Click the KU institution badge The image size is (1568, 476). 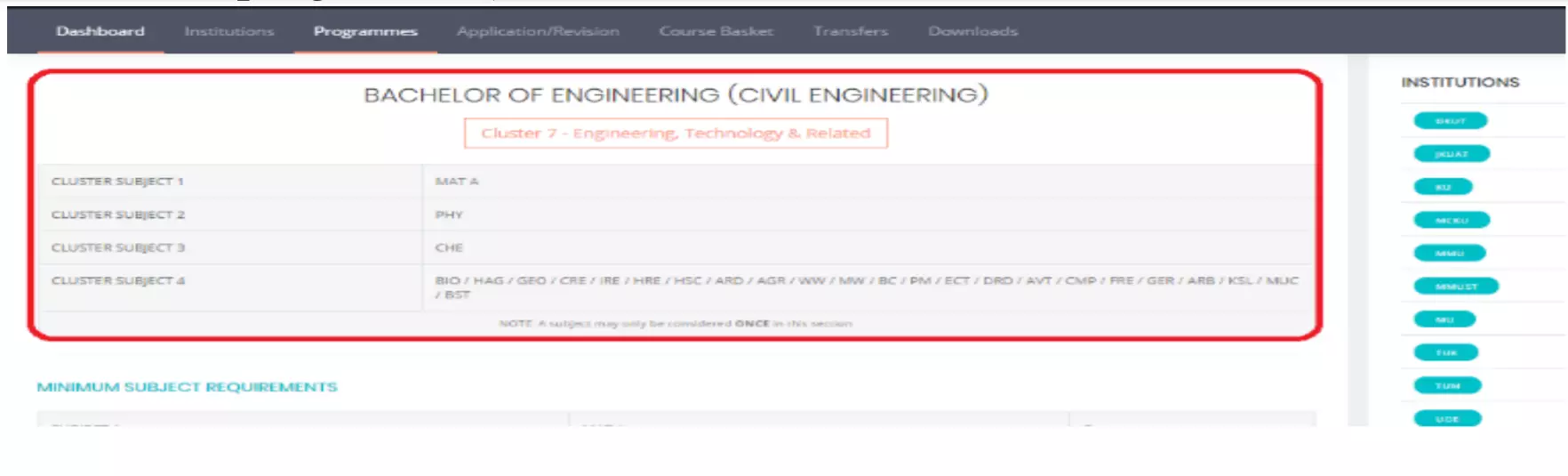pos(1443,187)
